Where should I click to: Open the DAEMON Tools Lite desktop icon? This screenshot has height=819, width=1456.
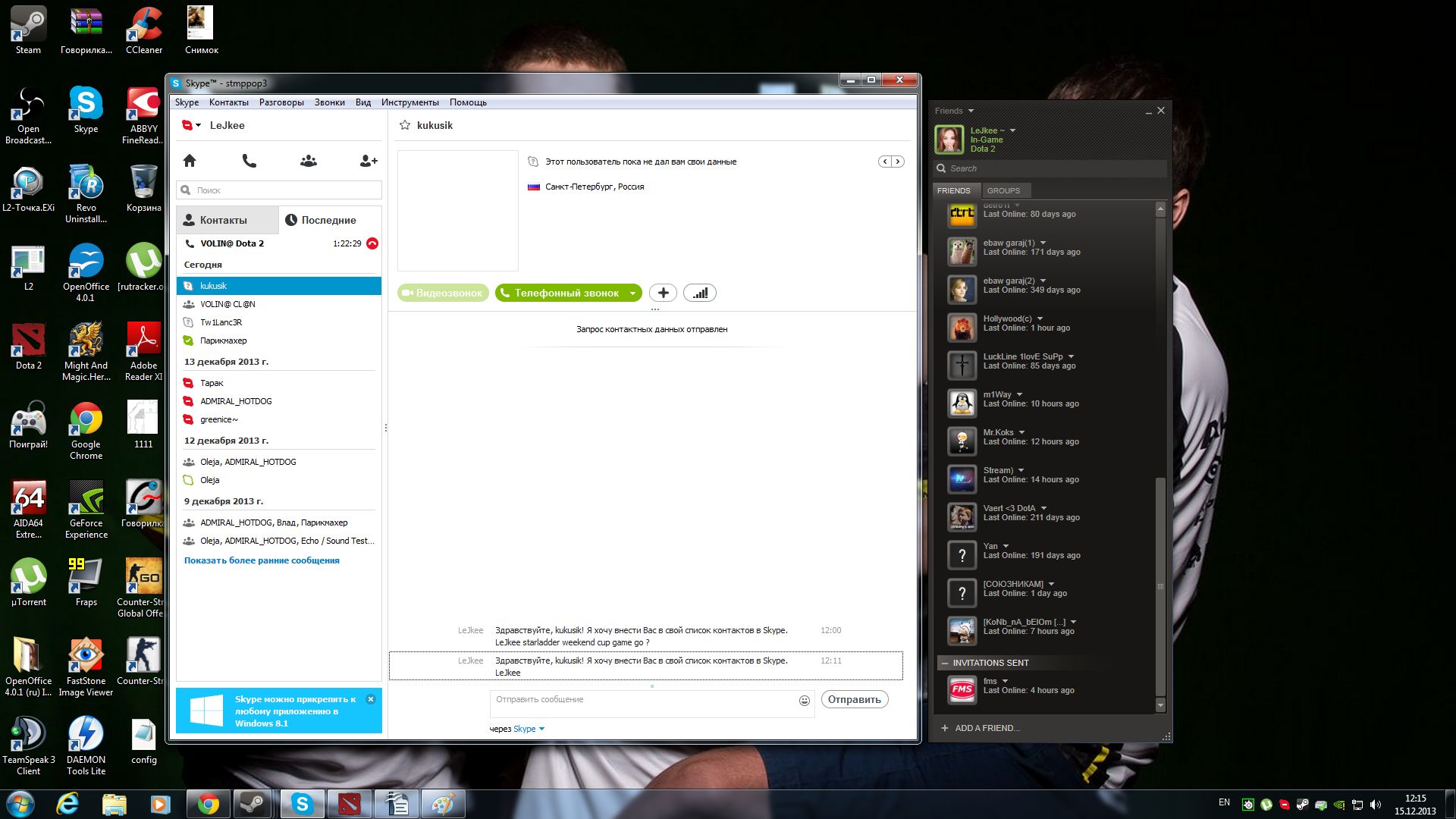point(86,745)
